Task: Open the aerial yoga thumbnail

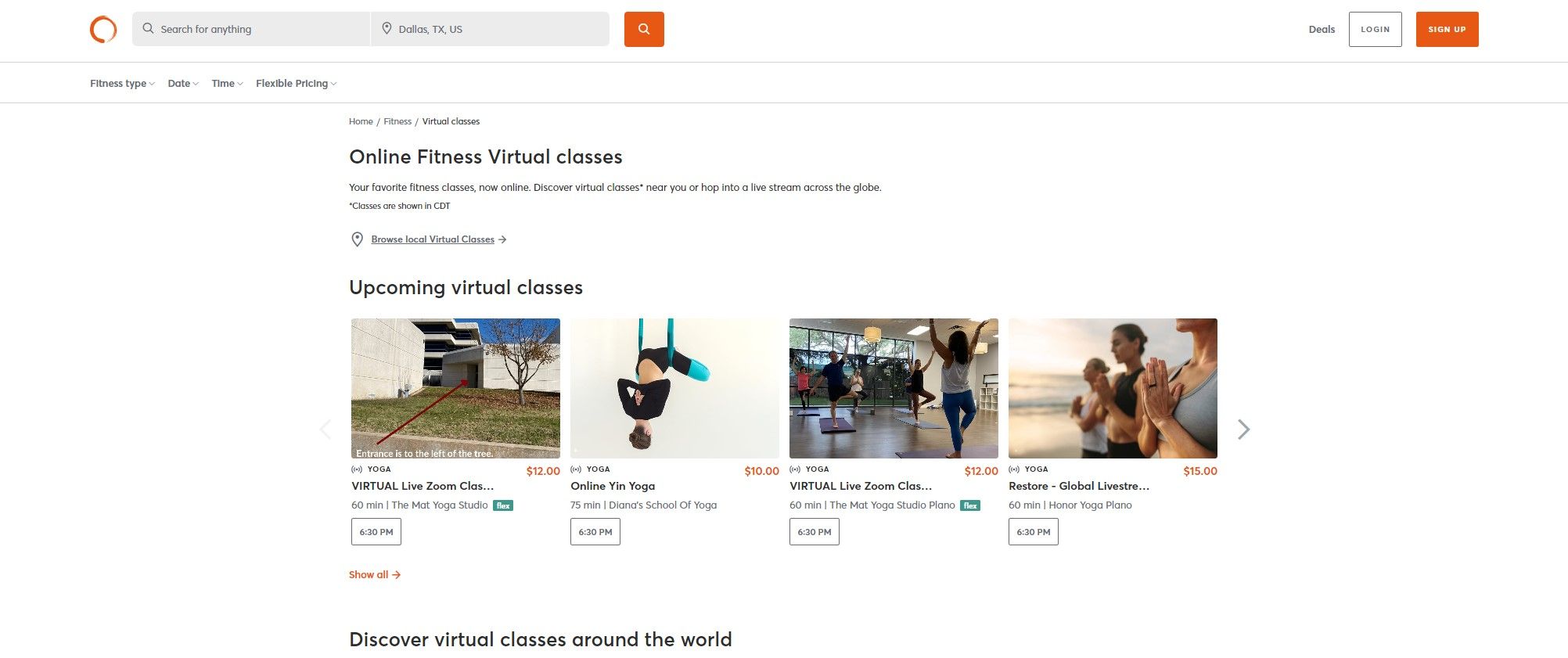Action: (x=674, y=388)
